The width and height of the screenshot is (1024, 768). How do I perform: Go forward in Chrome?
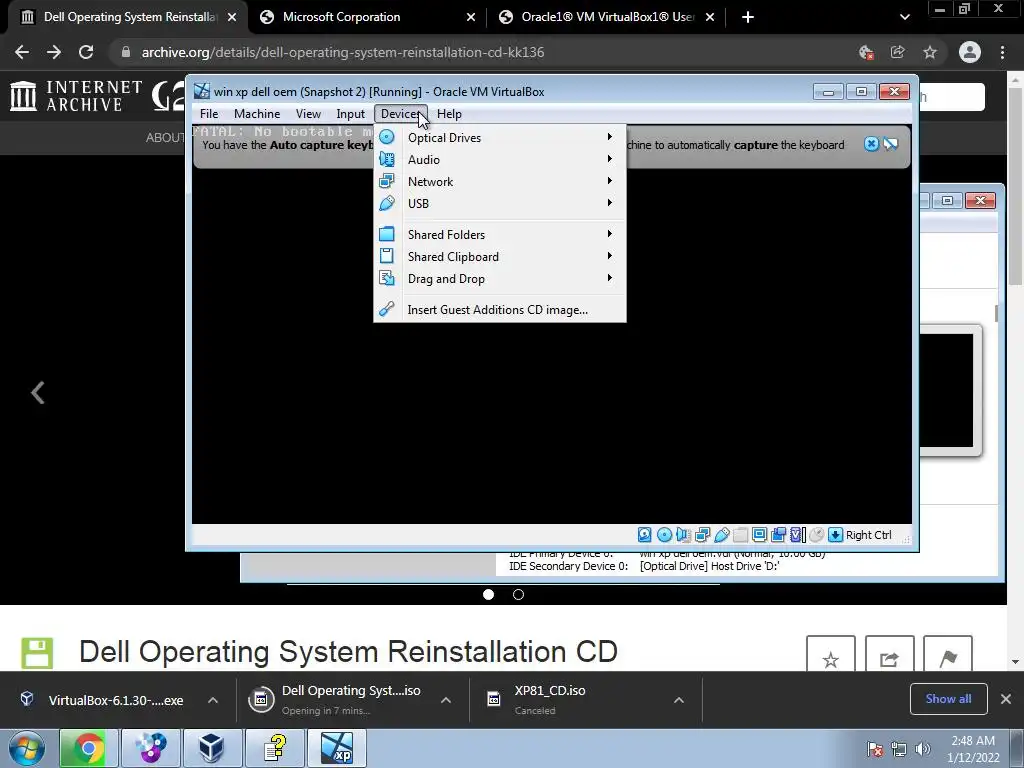point(54,52)
